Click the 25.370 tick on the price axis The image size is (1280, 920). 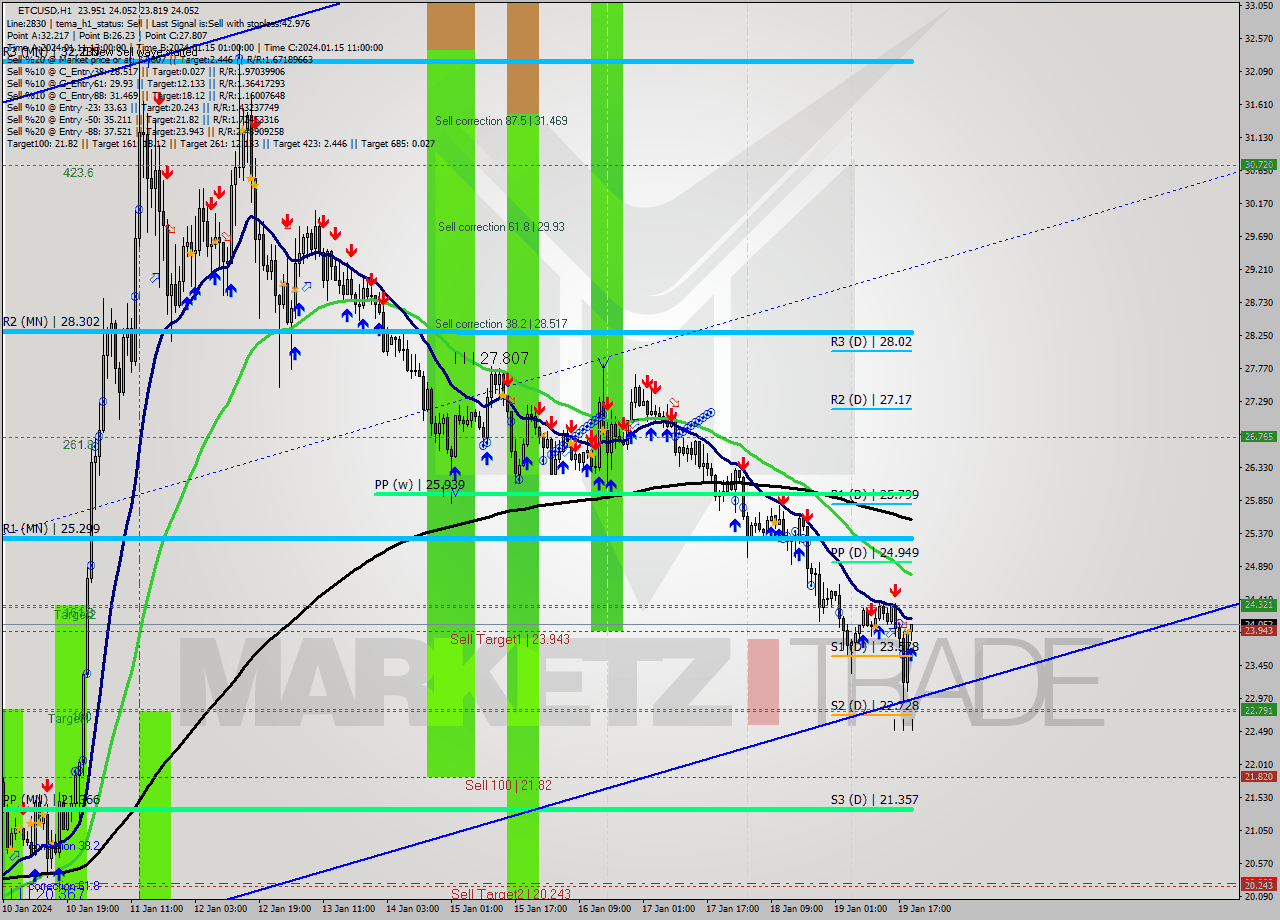pos(1257,534)
